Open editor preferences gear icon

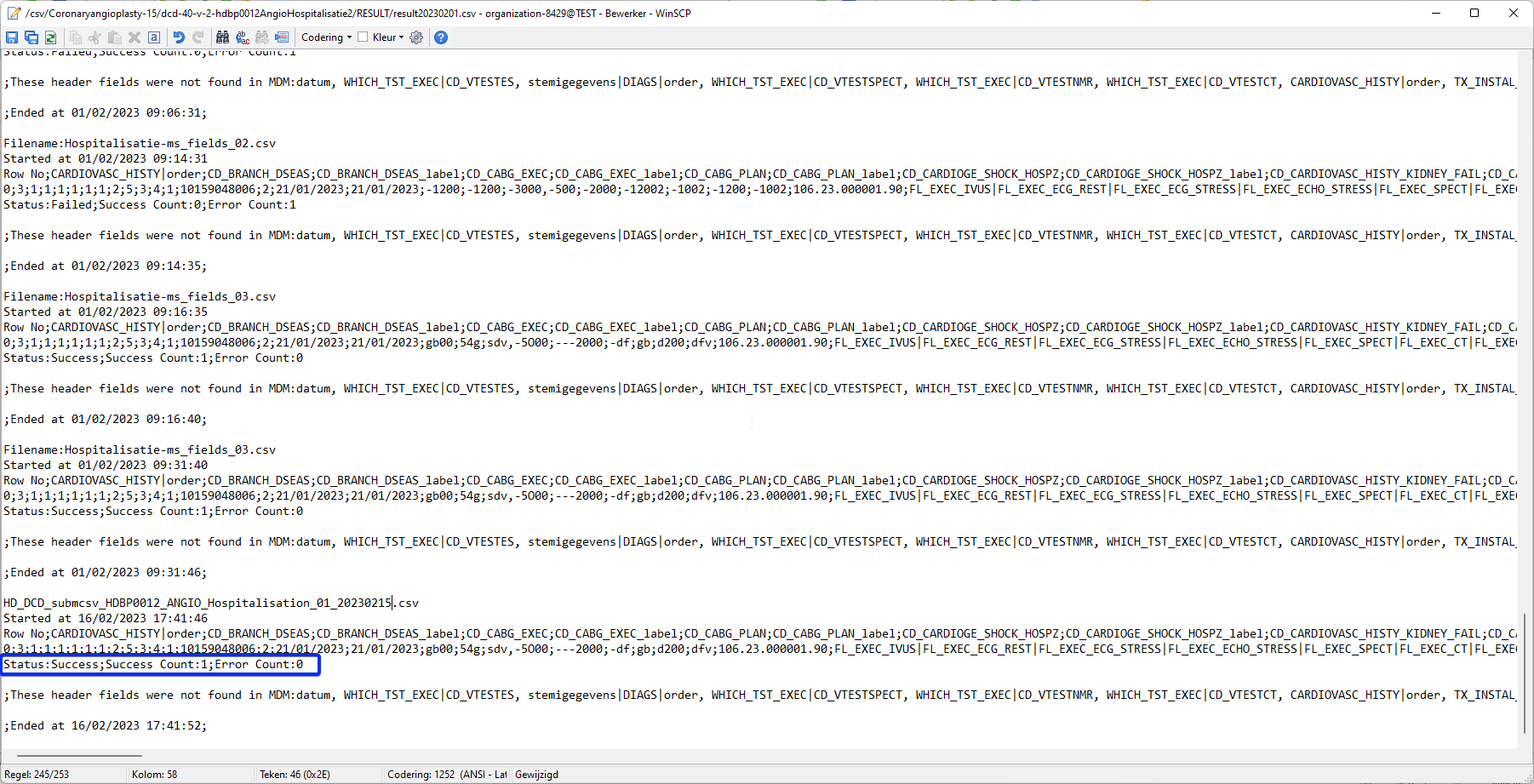pos(416,37)
